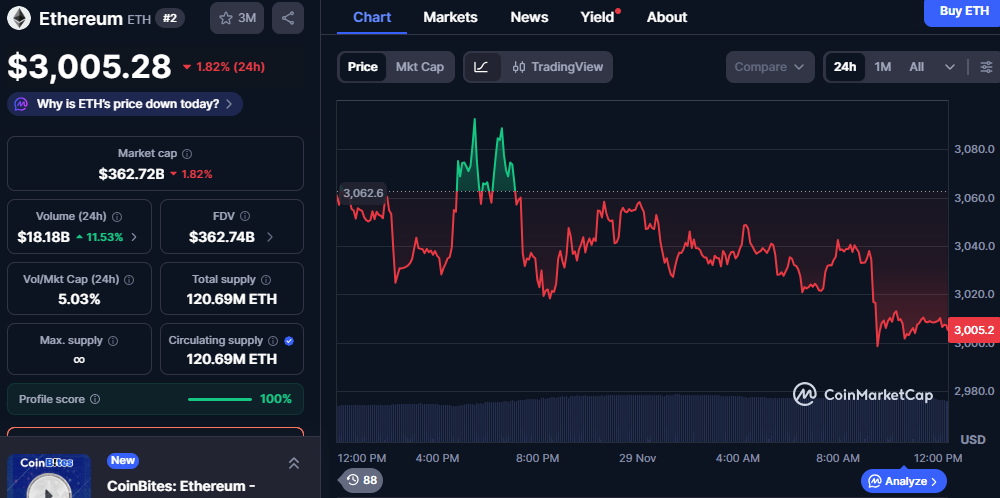
Task: Click the Profile score info icon
Action: tap(95, 399)
